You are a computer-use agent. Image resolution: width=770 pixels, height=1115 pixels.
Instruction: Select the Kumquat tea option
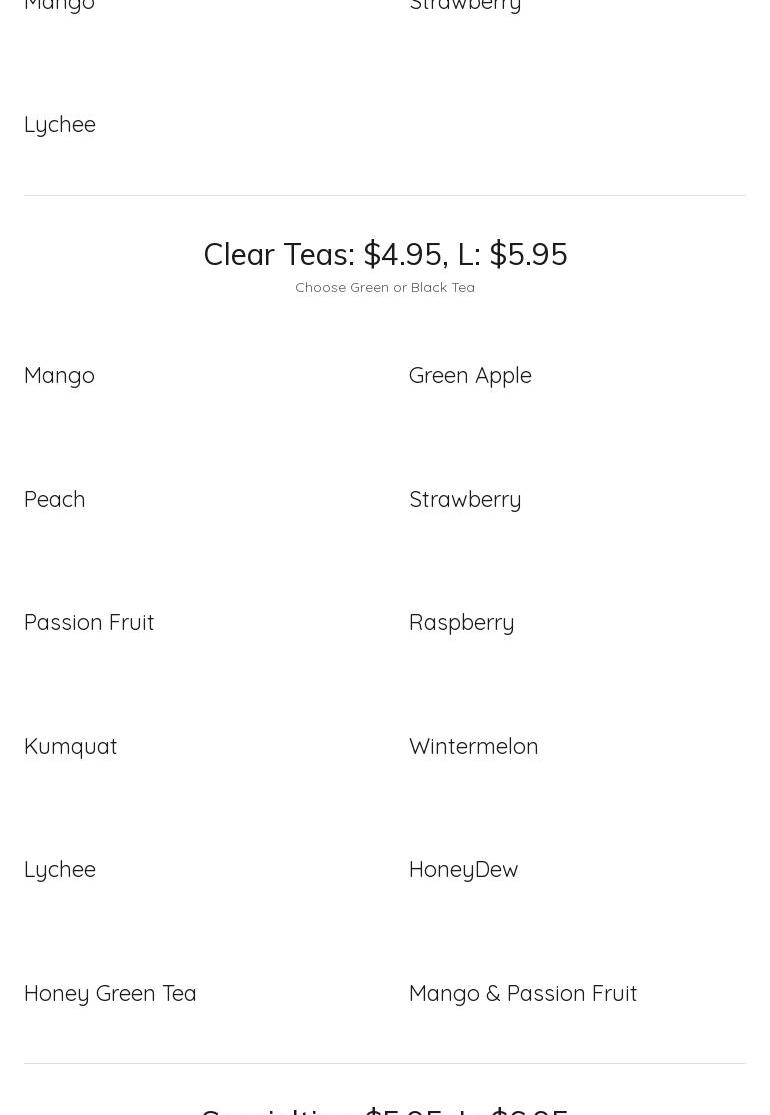pos(70,747)
